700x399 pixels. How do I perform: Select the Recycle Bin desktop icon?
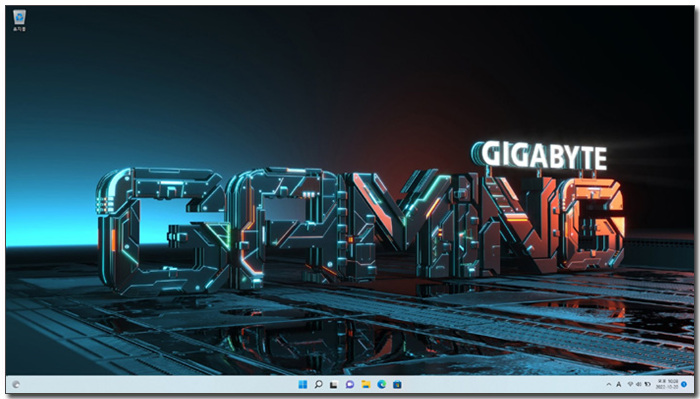click(19, 21)
